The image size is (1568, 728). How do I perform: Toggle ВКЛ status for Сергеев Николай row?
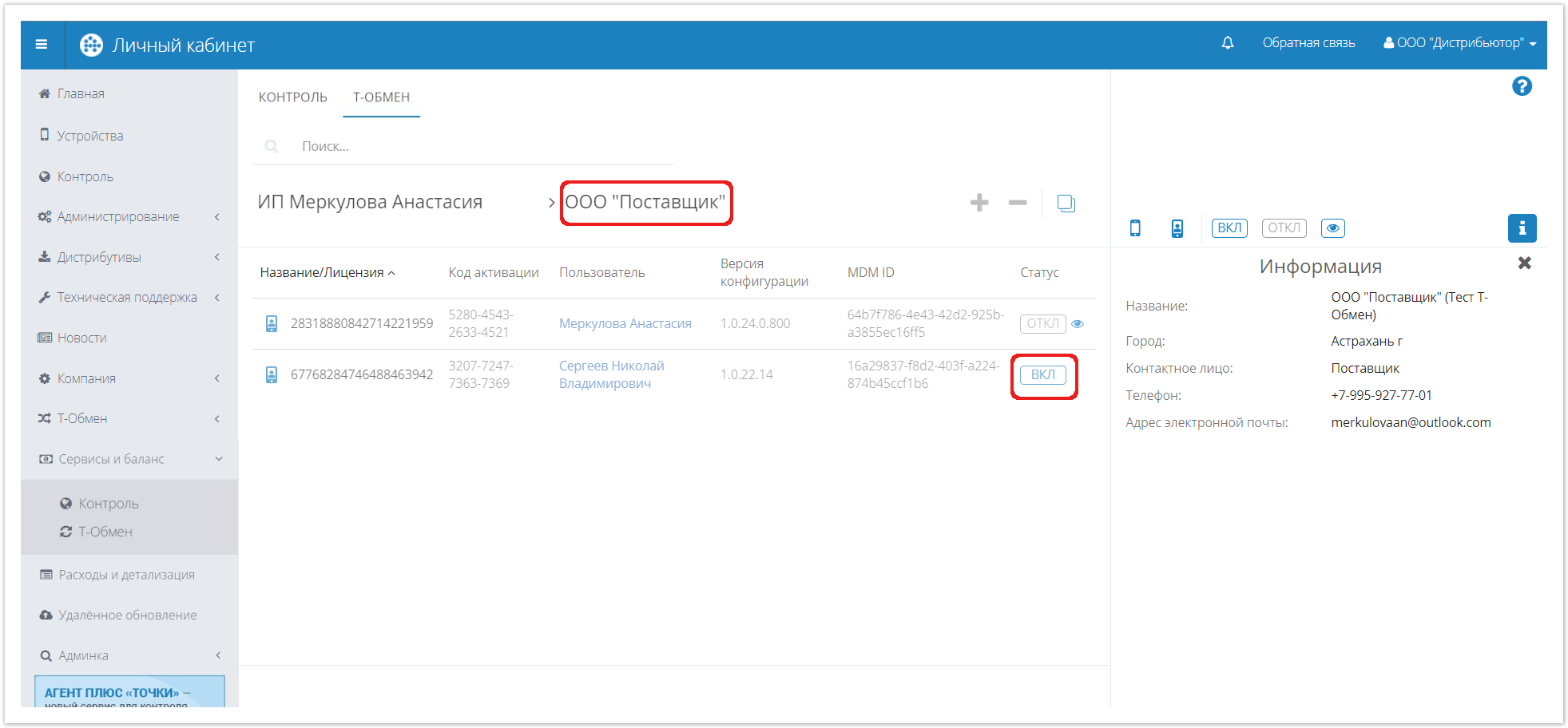tap(1042, 375)
